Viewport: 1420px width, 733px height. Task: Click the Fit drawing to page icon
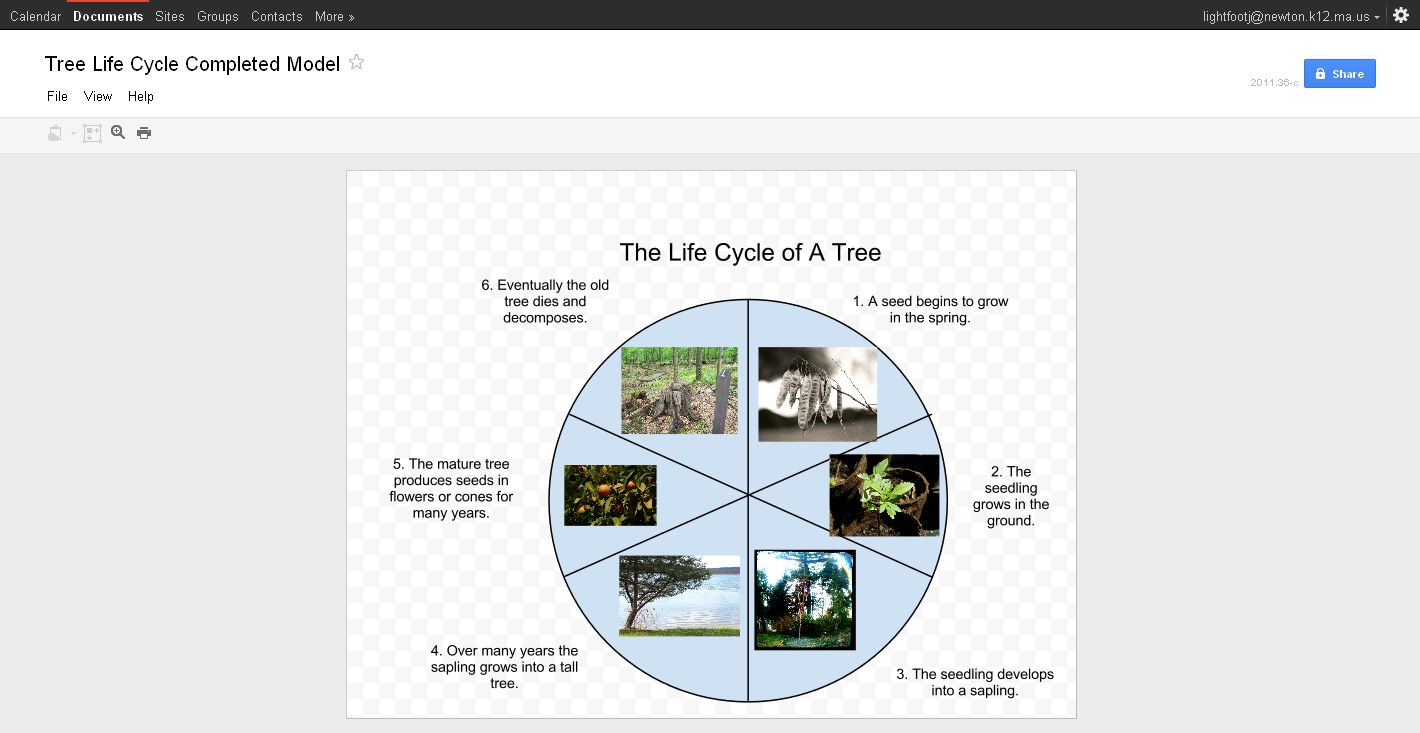coord(92,132)
